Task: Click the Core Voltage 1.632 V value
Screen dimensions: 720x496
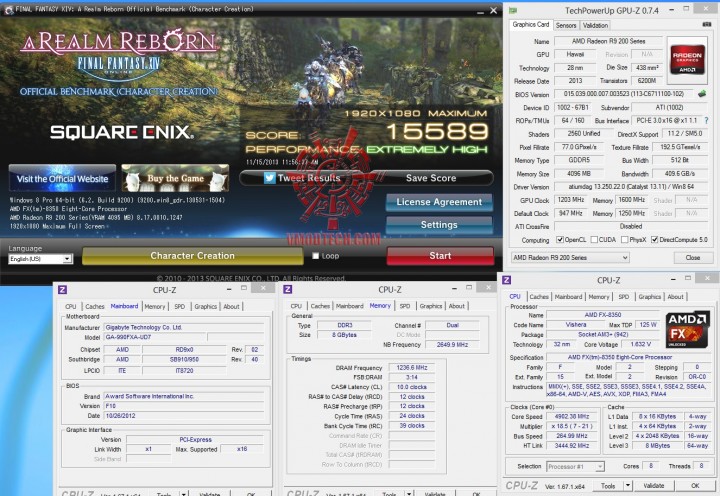Action: [x=640, y=344]
